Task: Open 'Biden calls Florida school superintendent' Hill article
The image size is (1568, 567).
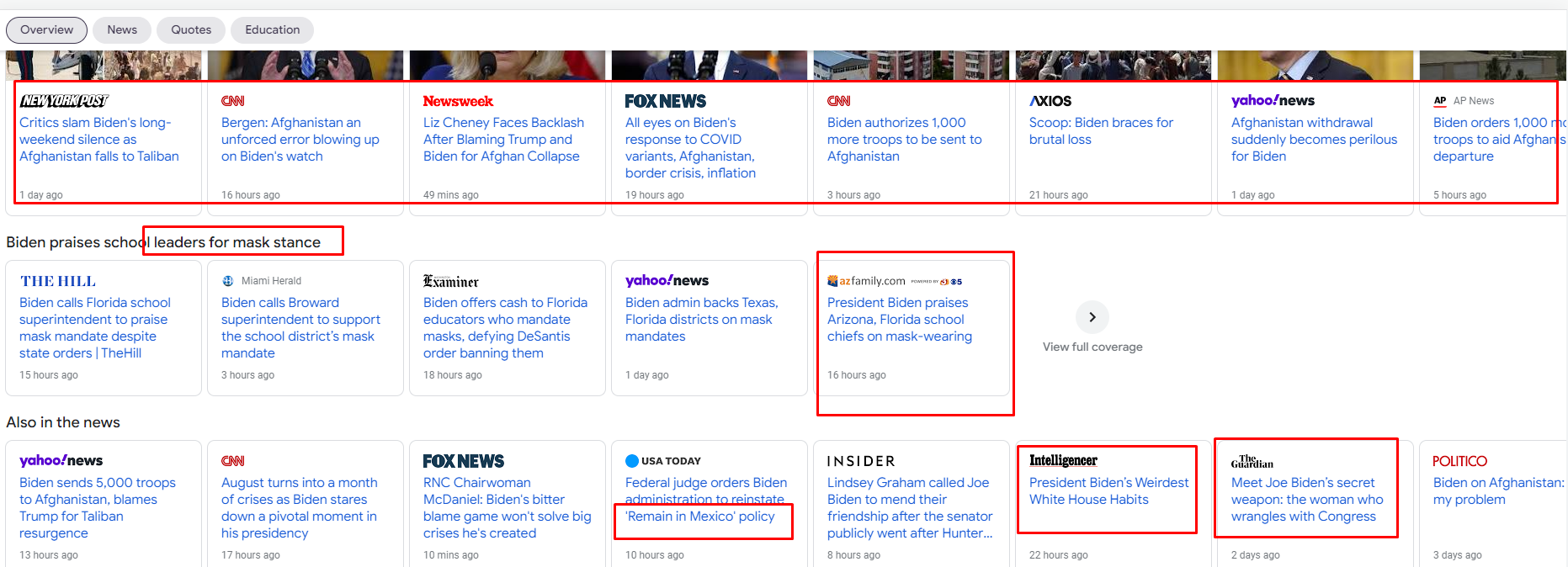Action: (x=95, y=328)
